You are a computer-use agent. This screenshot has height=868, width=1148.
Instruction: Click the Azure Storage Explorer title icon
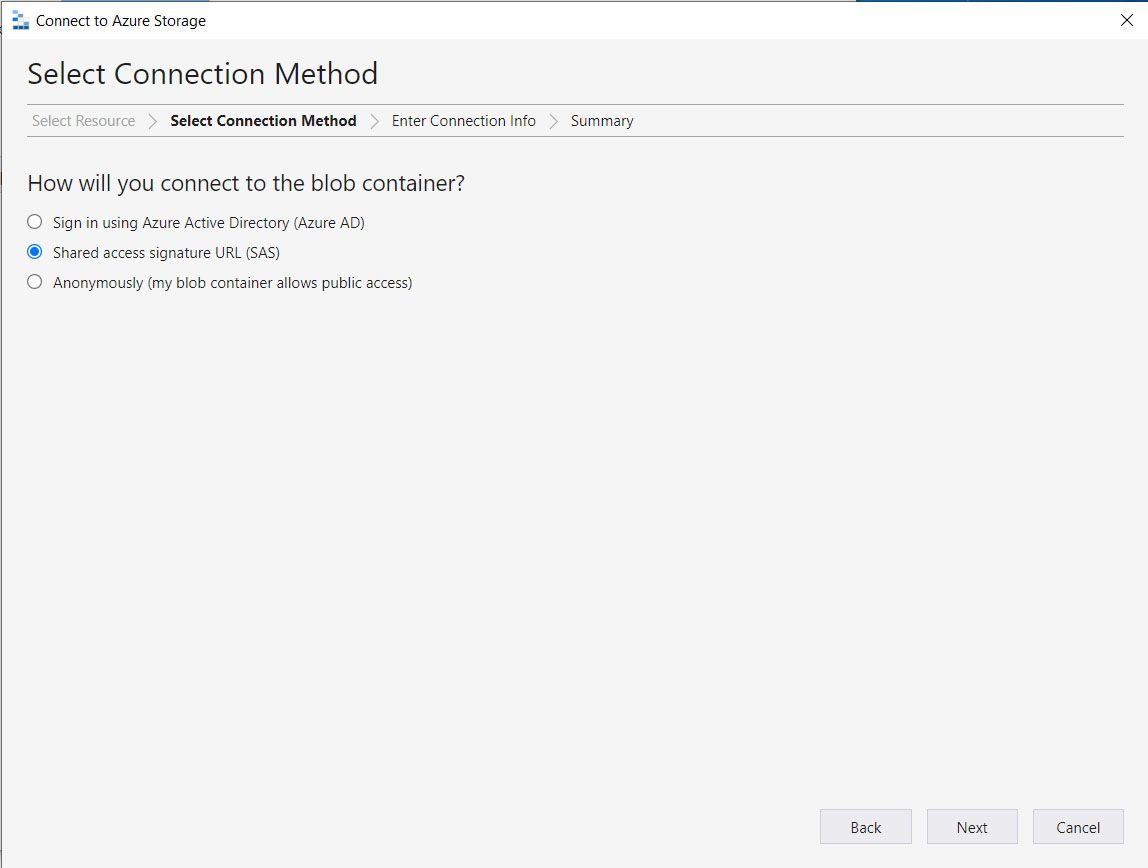pos(20,20)
